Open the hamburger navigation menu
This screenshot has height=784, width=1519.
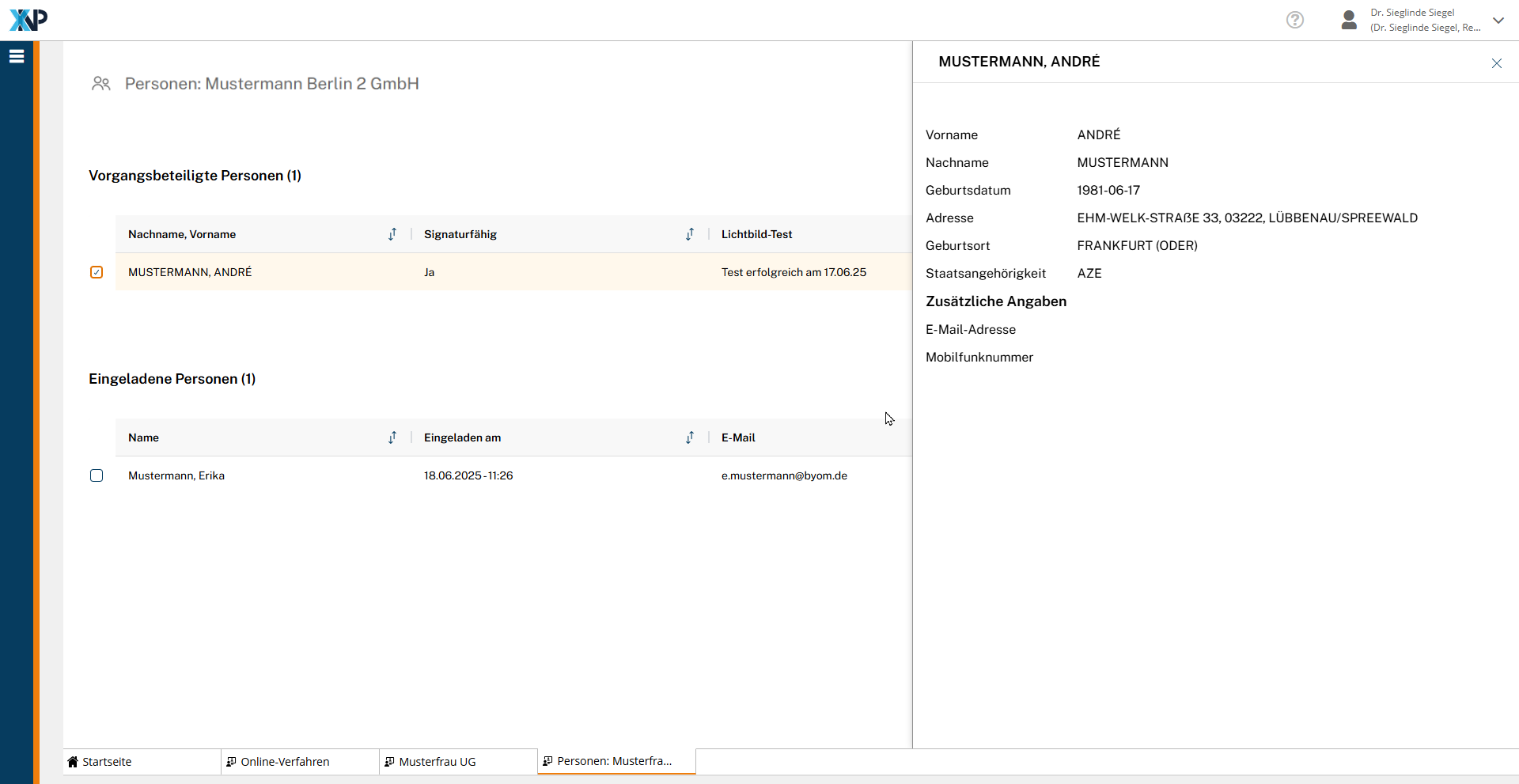(x=17, y=56)
